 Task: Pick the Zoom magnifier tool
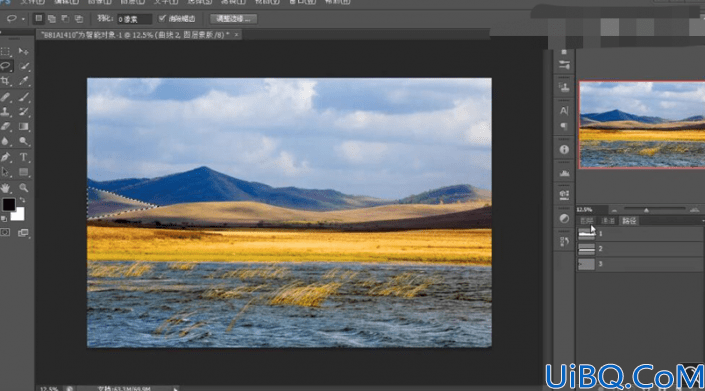(24, 187)
